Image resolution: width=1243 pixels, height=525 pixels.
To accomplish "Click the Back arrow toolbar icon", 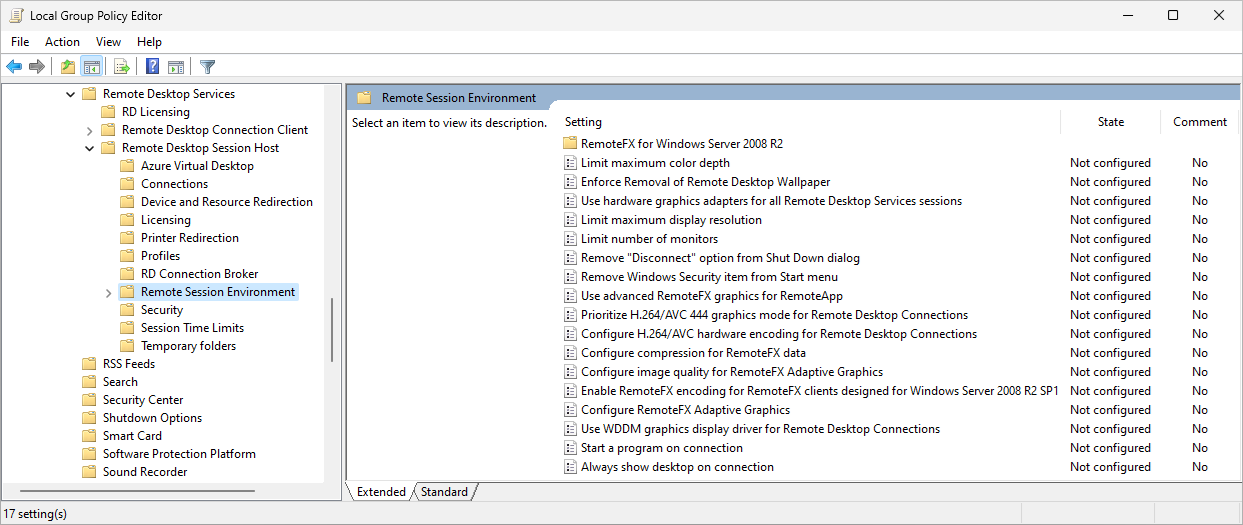I will (14, 67).
